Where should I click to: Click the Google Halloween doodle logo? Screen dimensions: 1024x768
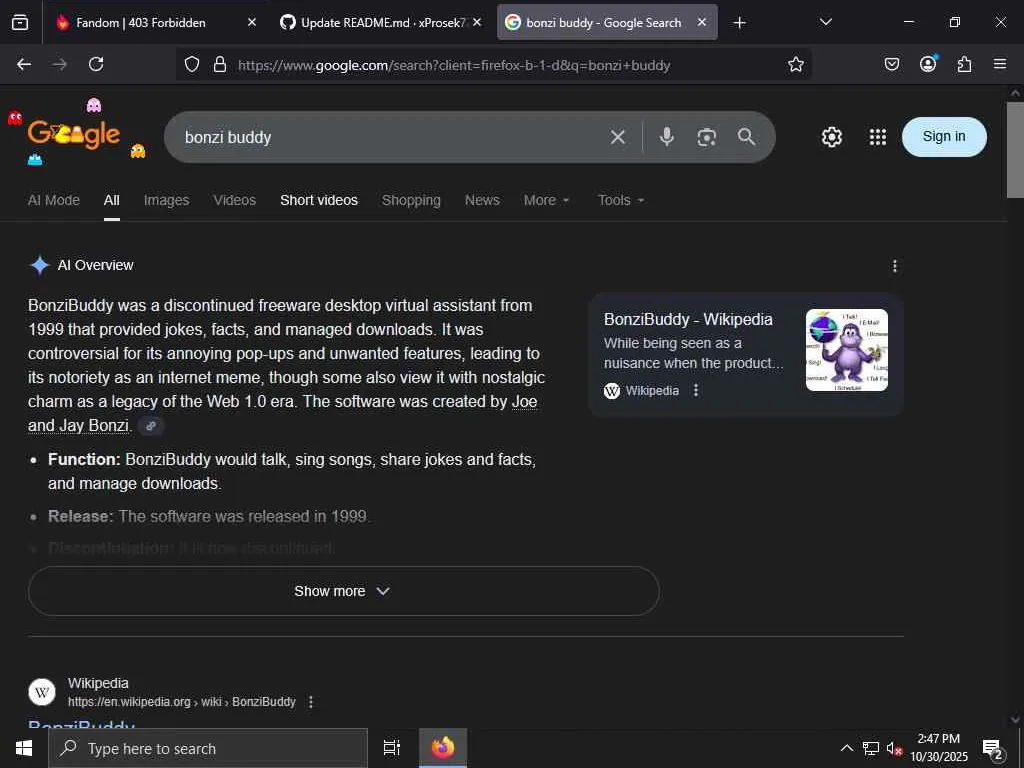(x=74, y=135)
